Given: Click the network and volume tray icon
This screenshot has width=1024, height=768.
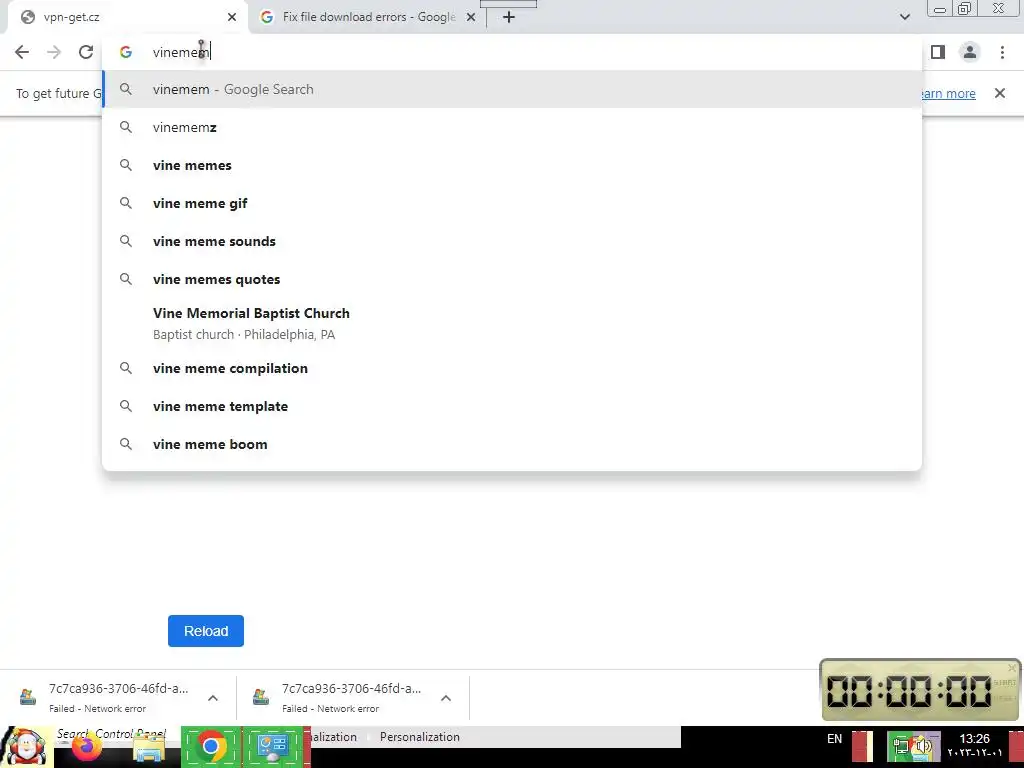Looking at the screenshot, I should coord(914,747).
